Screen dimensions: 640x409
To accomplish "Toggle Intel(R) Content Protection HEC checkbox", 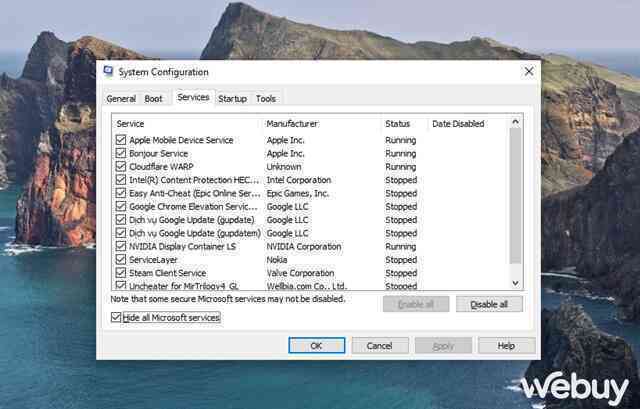I will pyautogui.click(x=121, y=180).
